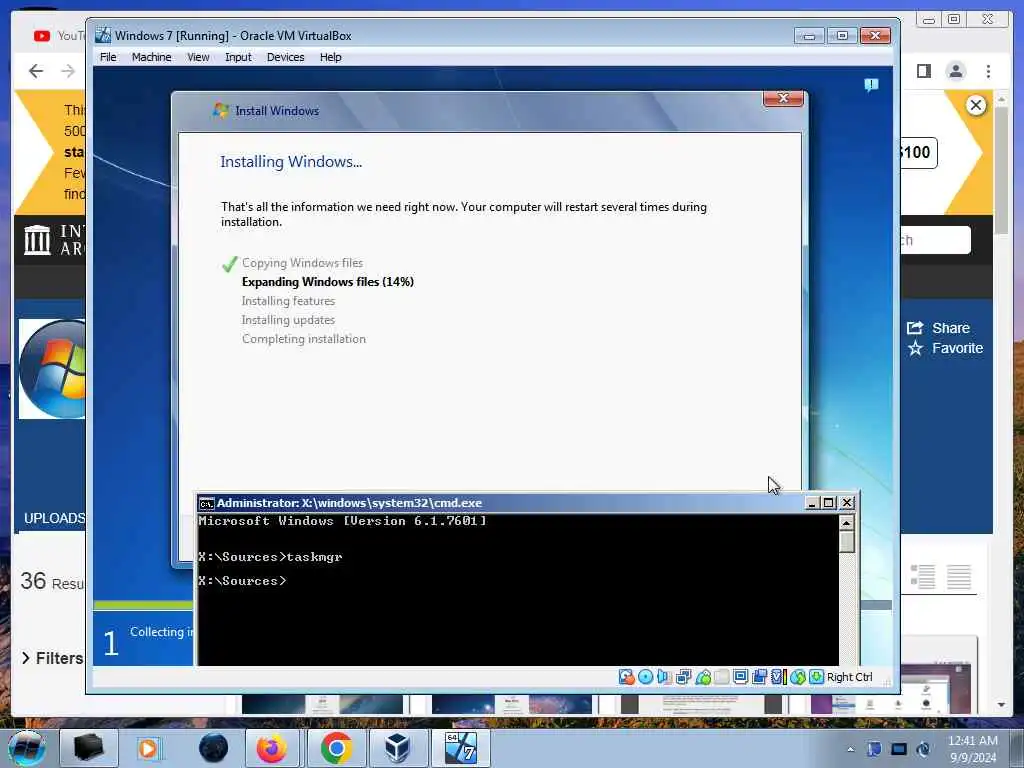
Task: Click the USB devices indicator in VirtualBox status bar
Action: point(703,677)
